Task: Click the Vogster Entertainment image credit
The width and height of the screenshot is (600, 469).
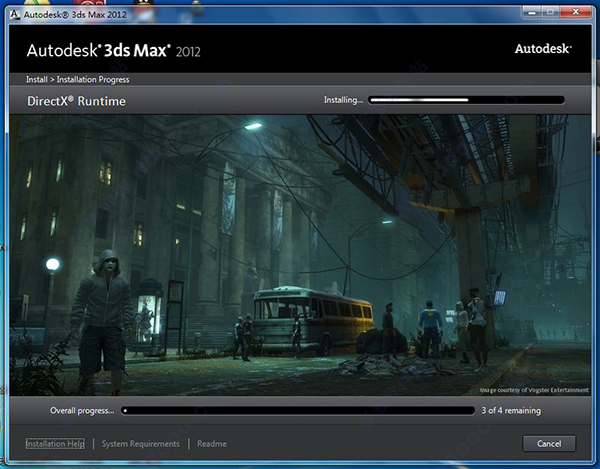Action: point(534,390)
